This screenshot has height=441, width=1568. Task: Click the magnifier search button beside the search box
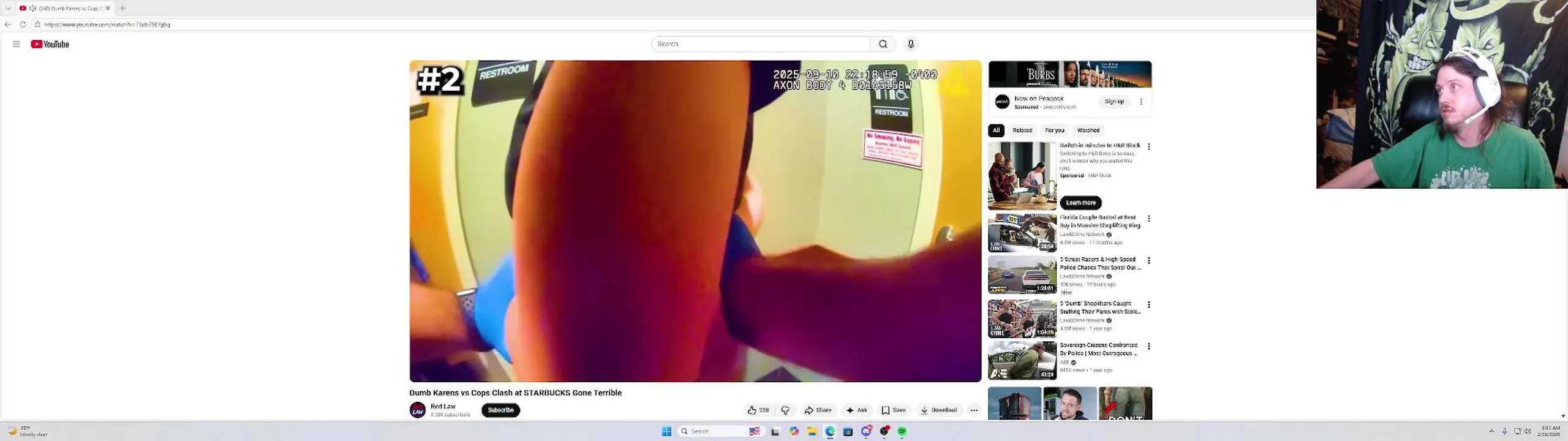coord(883,44)
